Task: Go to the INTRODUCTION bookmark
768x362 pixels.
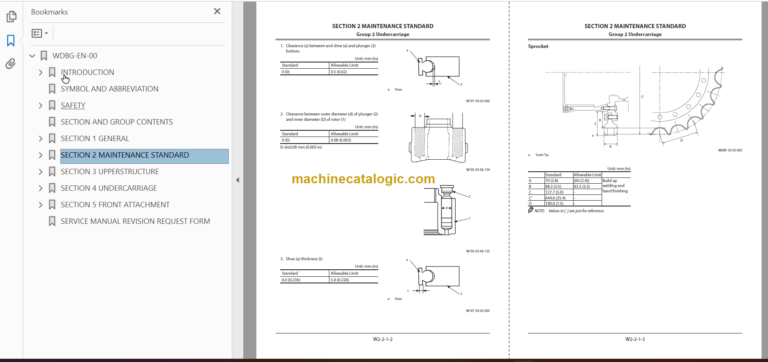Action: point(87,72)
